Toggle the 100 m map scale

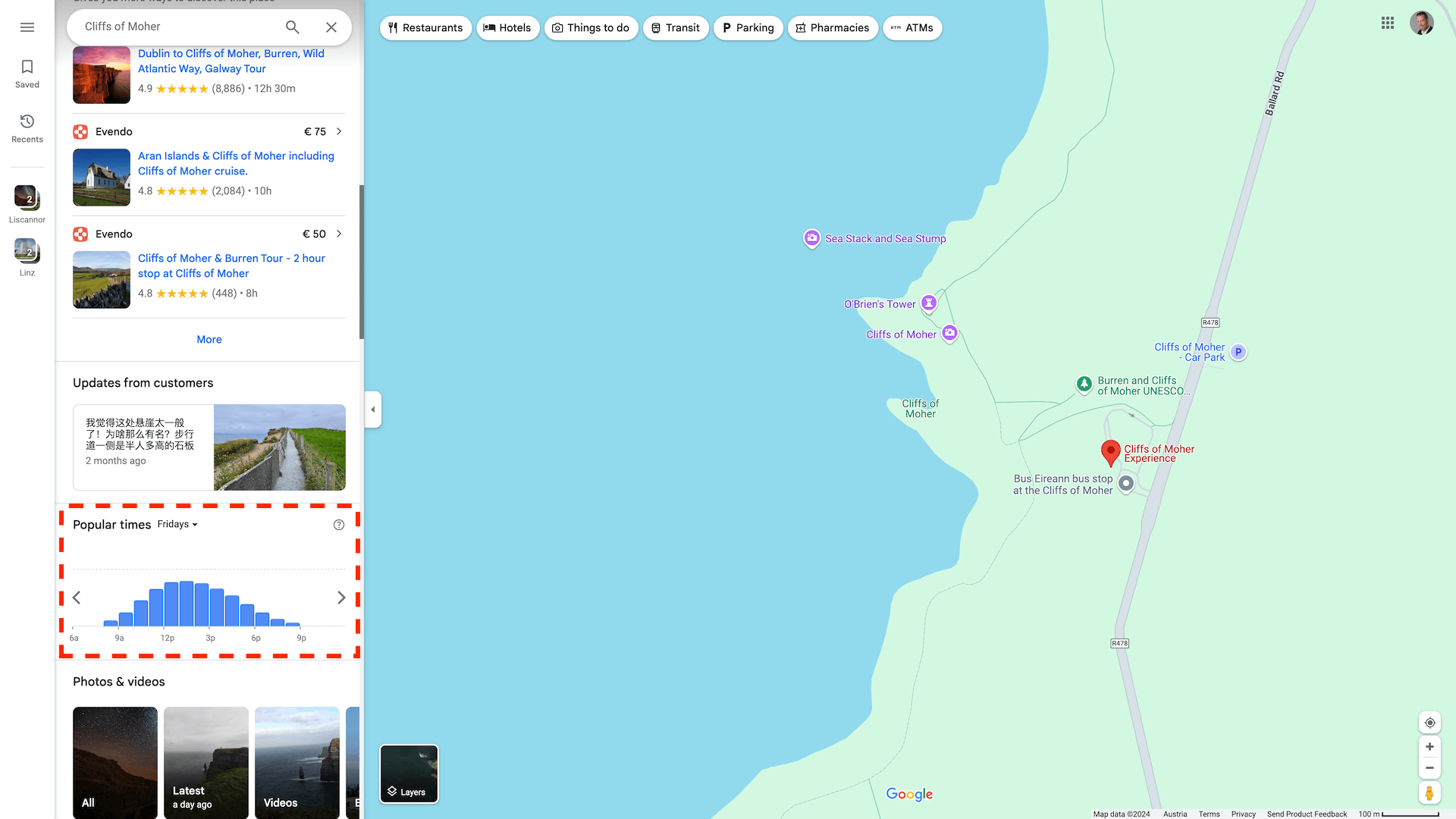coord(1398,814)
